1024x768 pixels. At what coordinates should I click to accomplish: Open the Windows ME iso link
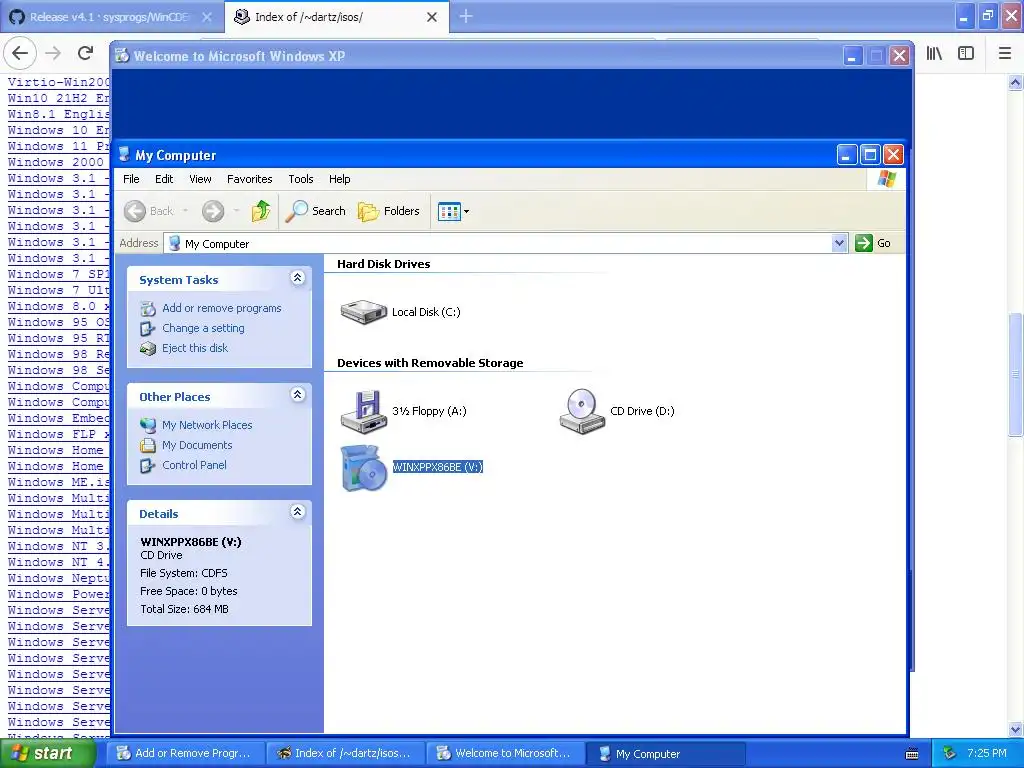pos(59,482)
